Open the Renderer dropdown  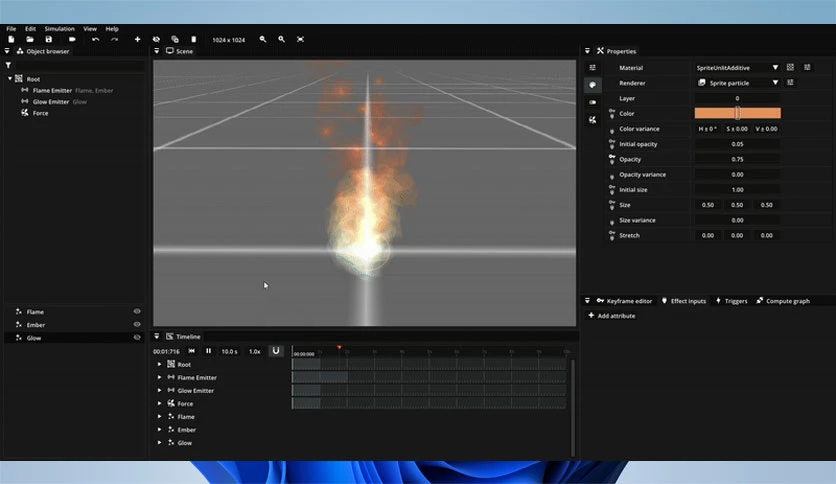737,83
